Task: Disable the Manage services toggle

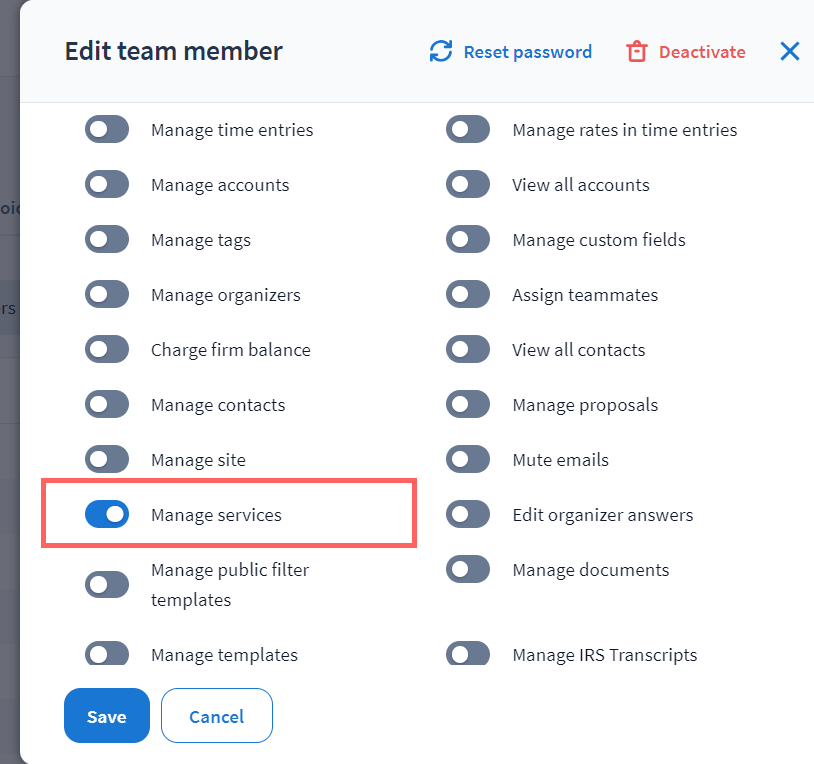Action: tap(107, 514)
